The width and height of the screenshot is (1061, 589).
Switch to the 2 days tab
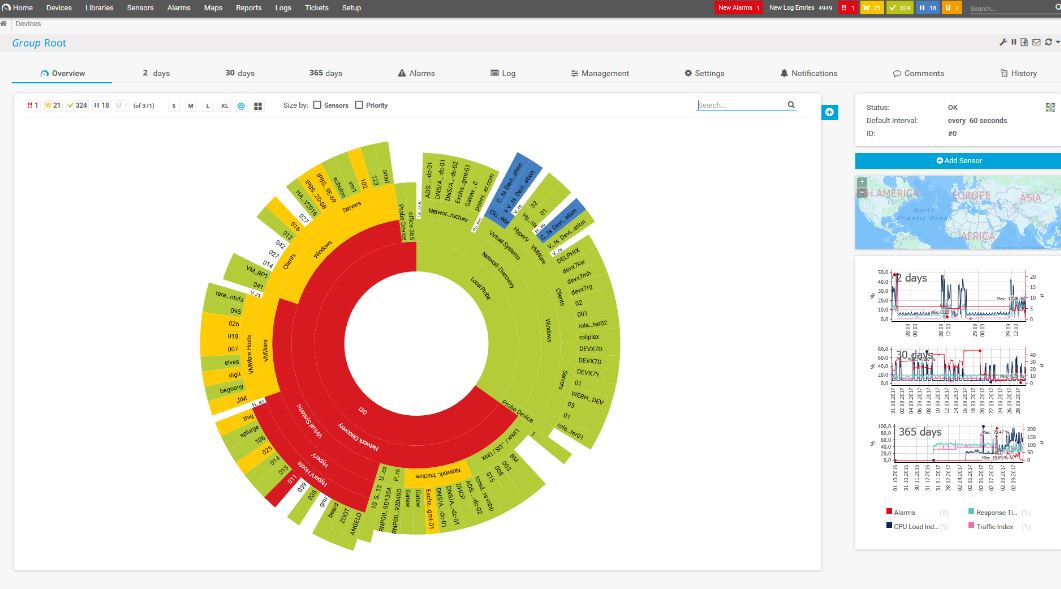[x=156, y=73]
